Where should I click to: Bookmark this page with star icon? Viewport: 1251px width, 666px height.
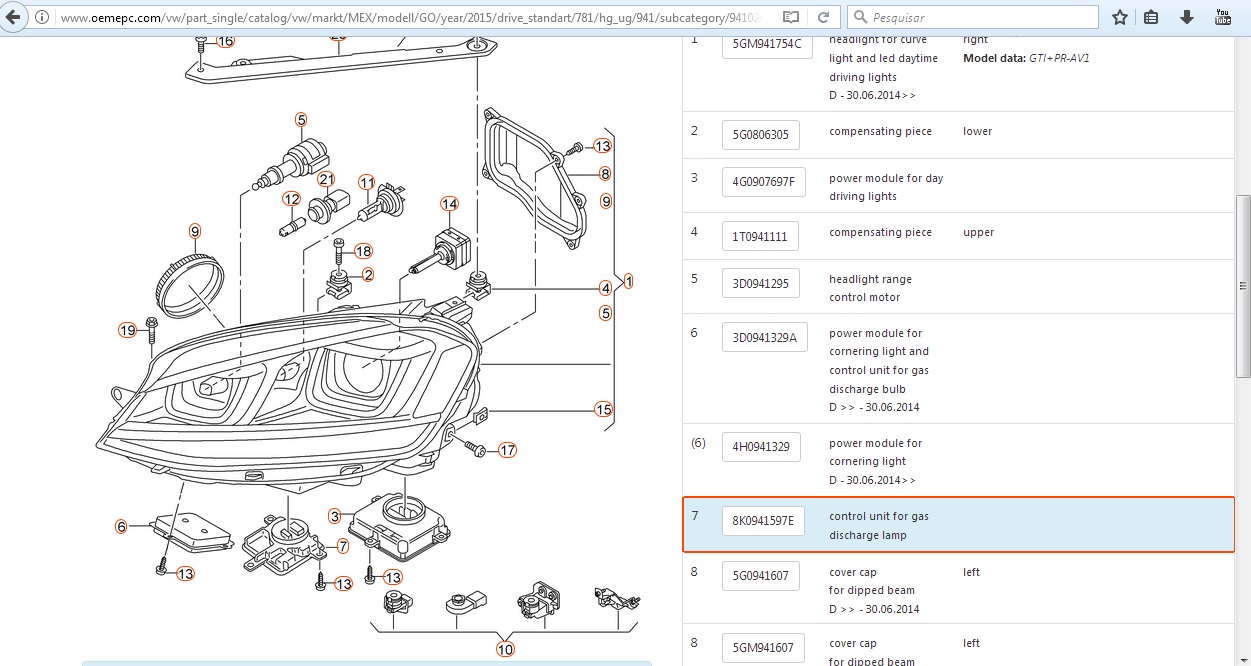pyautogui.click(x=1120, y=17)
